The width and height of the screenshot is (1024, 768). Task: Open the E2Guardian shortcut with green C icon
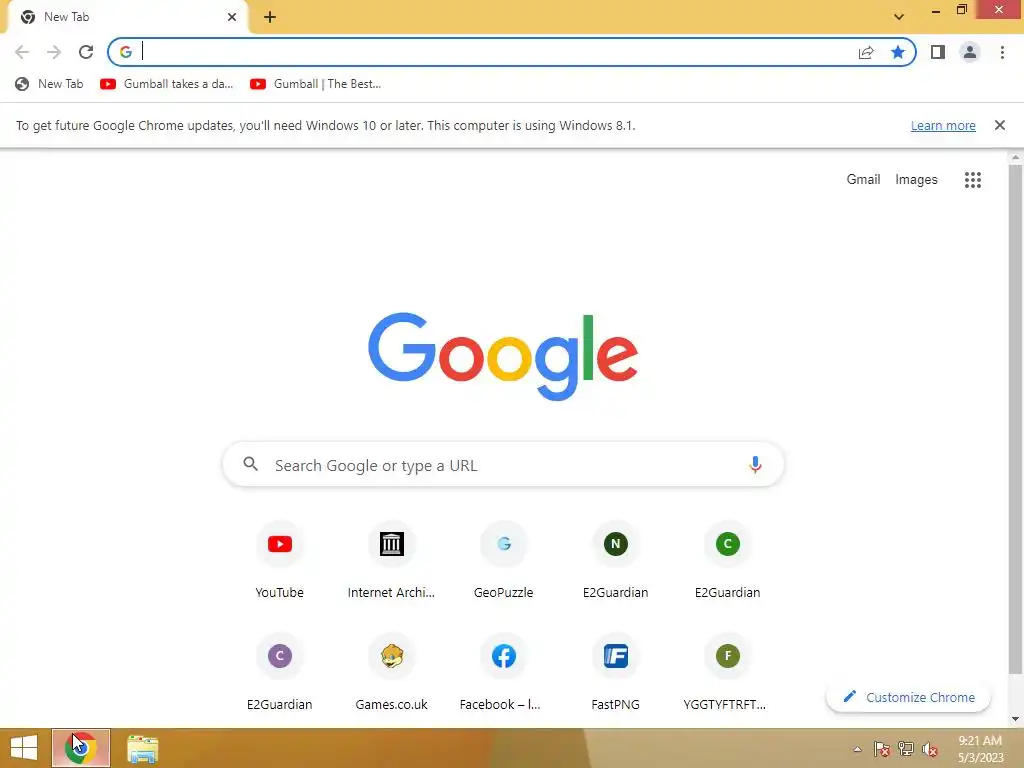pyautogui.click(x=728, y=561)
